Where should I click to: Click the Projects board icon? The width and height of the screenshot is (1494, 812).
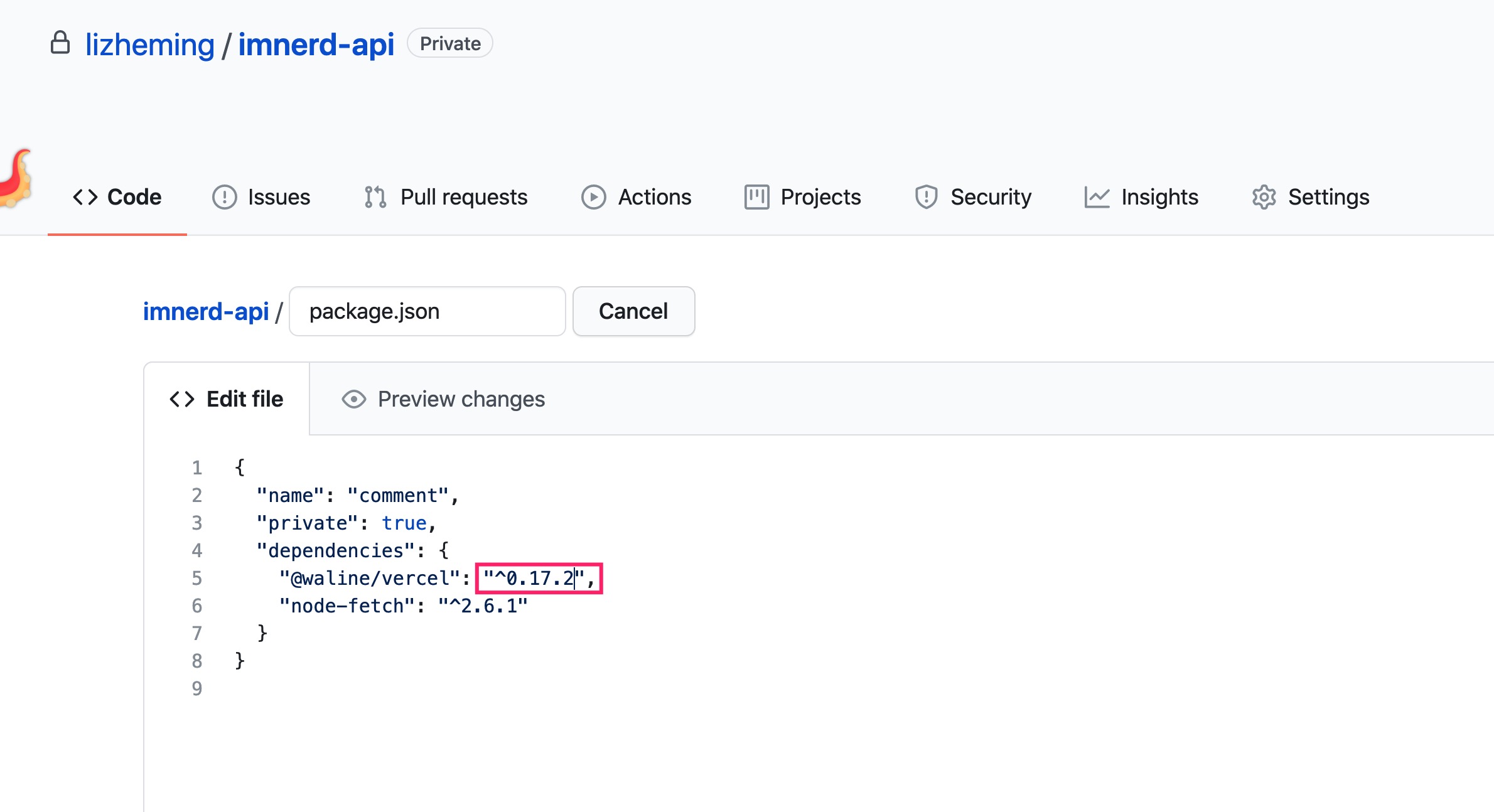[x=756, y=197]
